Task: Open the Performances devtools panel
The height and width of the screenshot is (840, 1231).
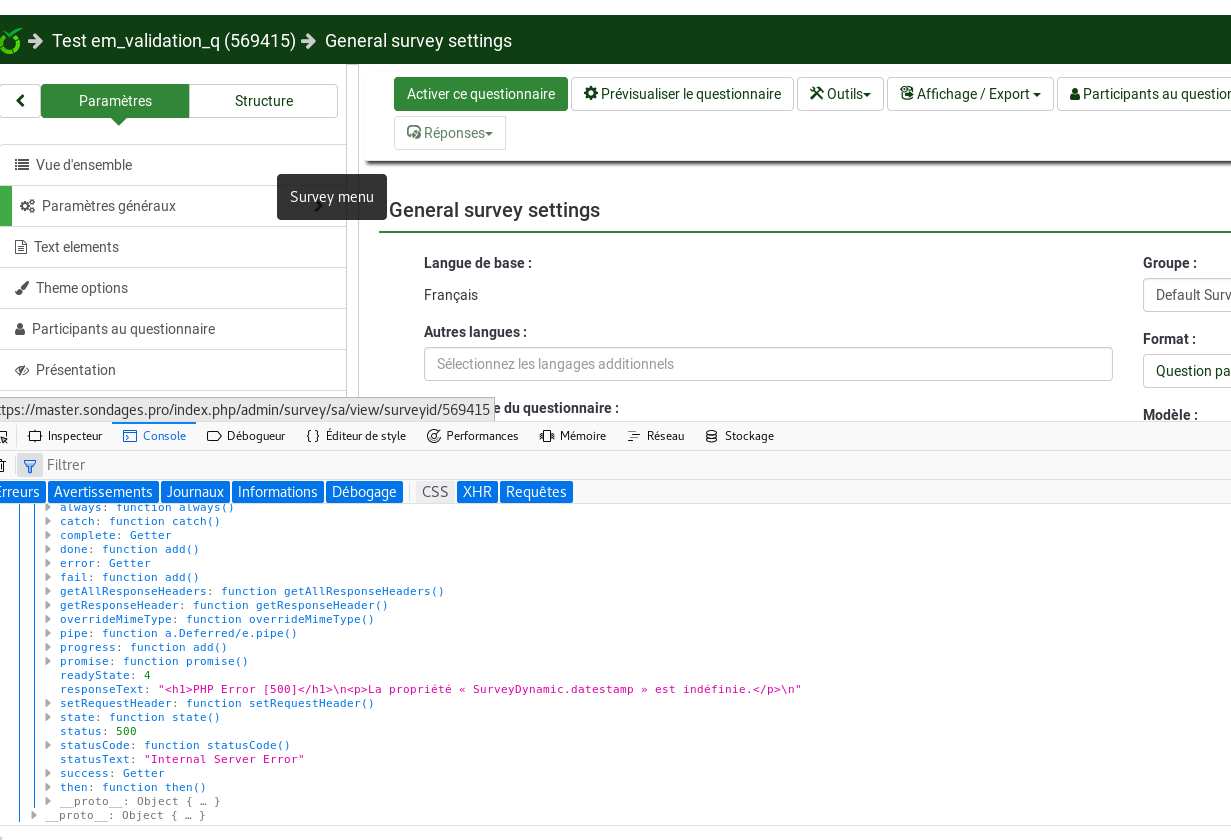Action: [472, 436]
